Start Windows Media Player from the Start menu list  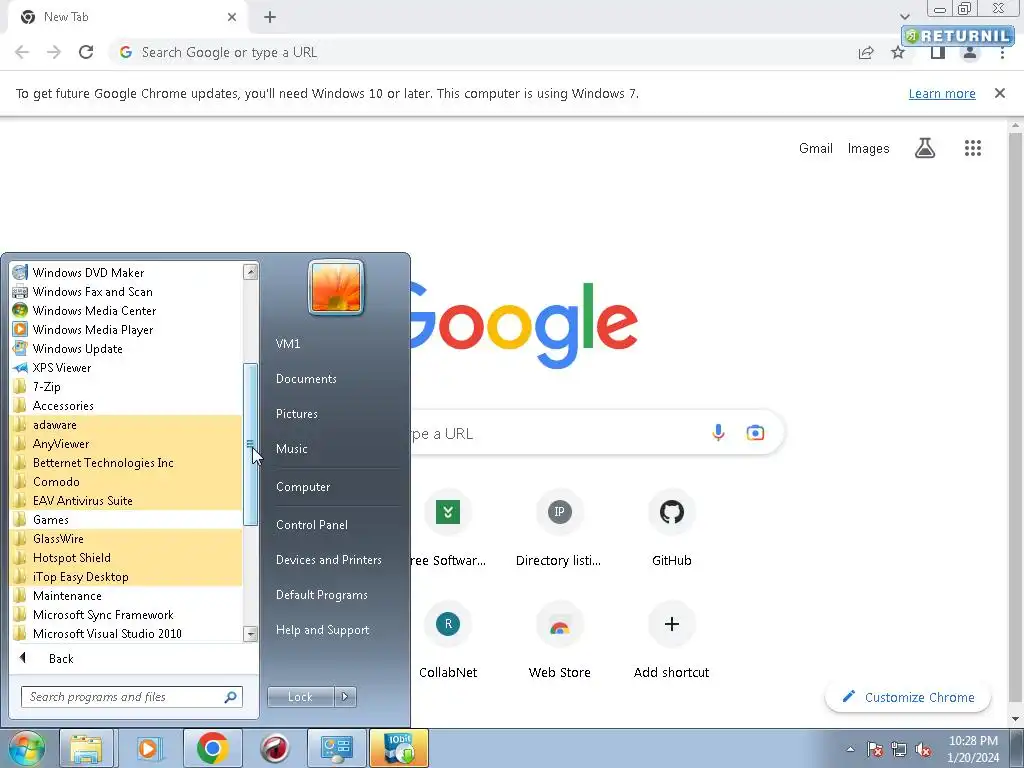pos(126,330)
